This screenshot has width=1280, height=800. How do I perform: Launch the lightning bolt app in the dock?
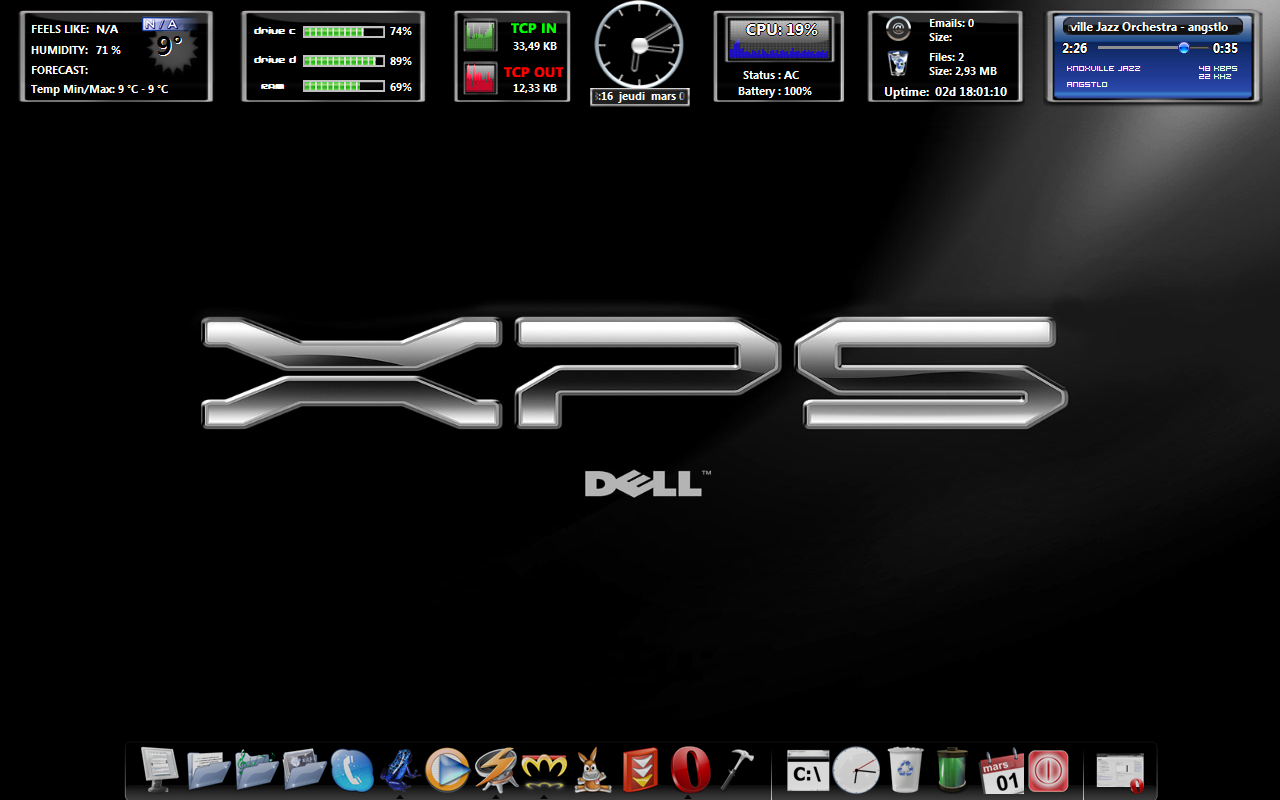[496, 771]
